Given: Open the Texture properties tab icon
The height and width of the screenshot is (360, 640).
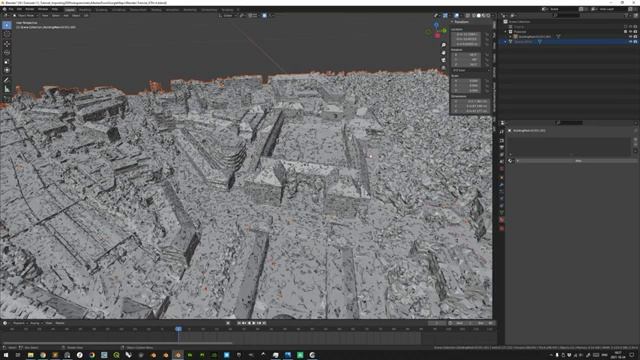Looking at the screenshot, I should point(502,228).
